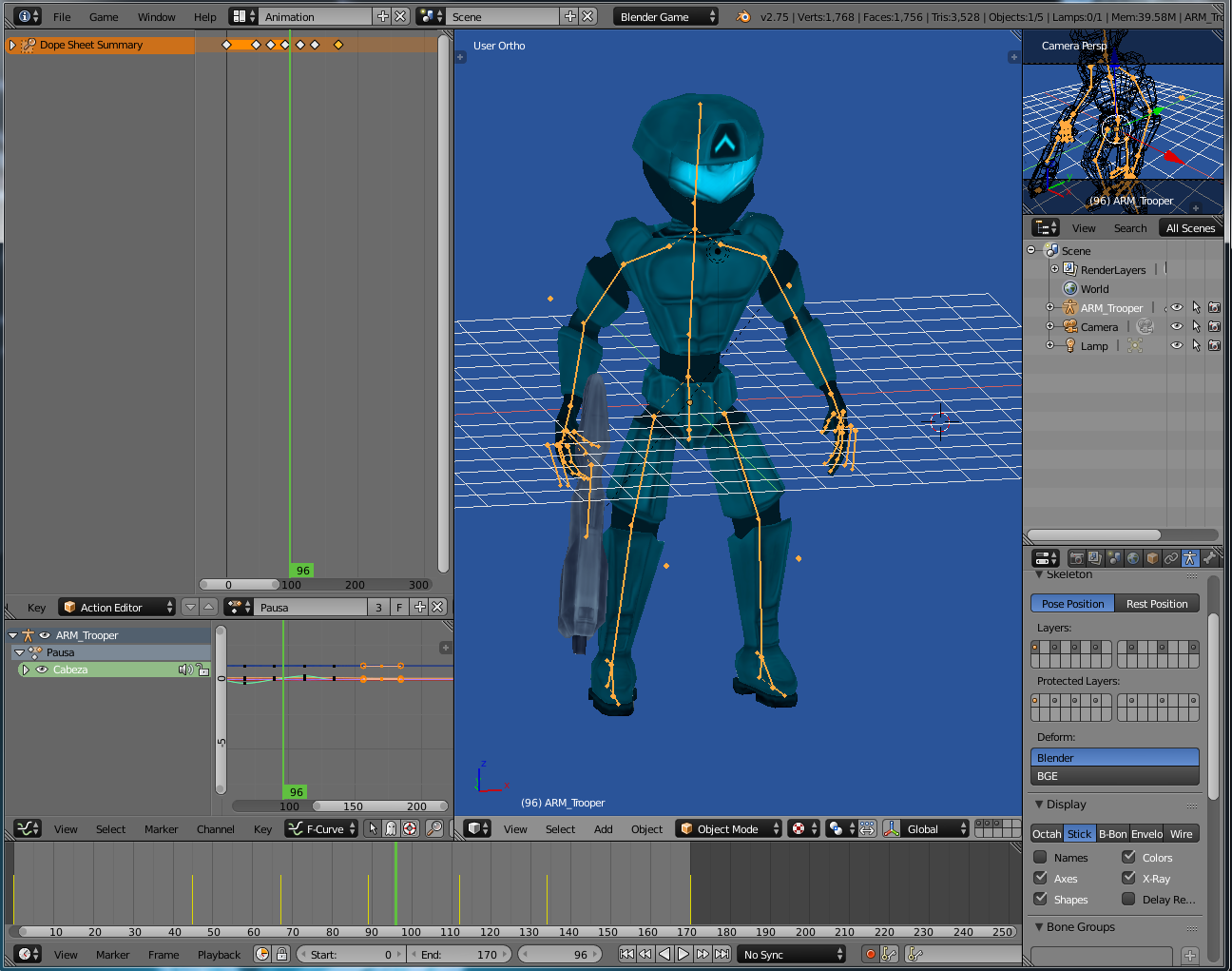Open the Blender Game engine dropdown
Image resolution: width=1232 pixels, height=971 pixels.
click(x=664, y=16)
